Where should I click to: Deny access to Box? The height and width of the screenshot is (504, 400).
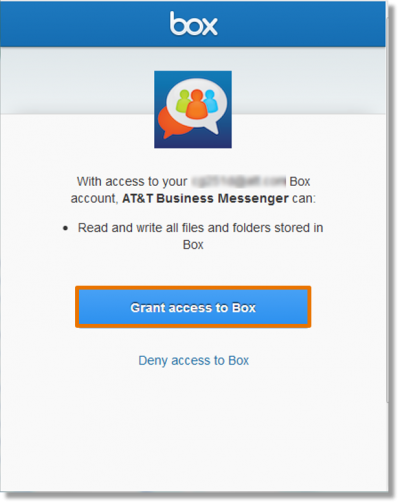pyautogui.click(x=194, y=361)
